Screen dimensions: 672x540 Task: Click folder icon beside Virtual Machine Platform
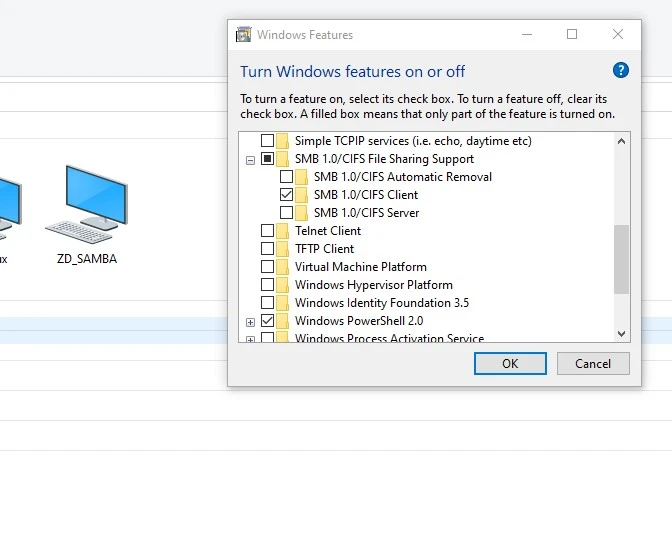(x=282, y=267)
